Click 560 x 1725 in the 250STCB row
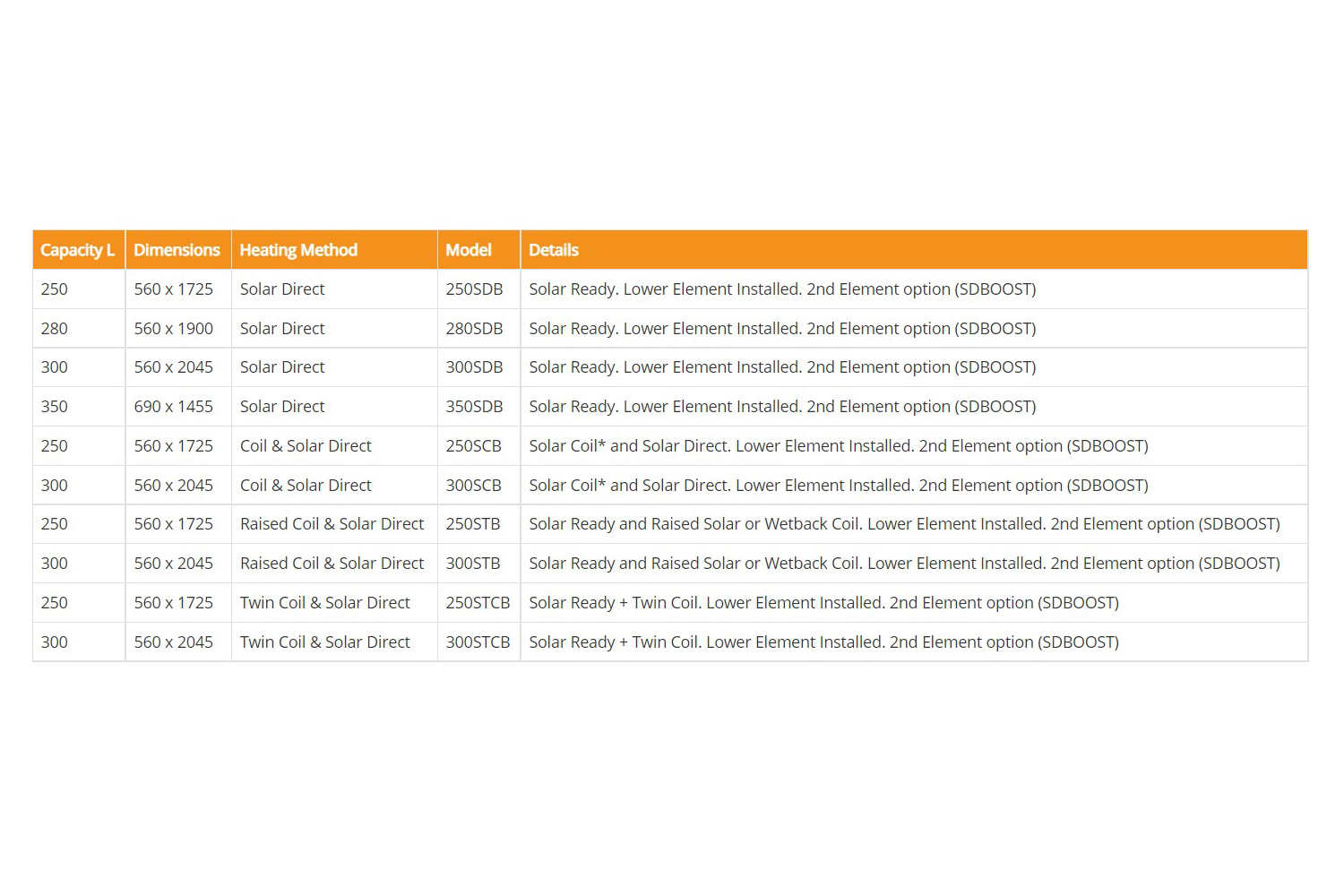1344x896 pixels. coord(174,603)
